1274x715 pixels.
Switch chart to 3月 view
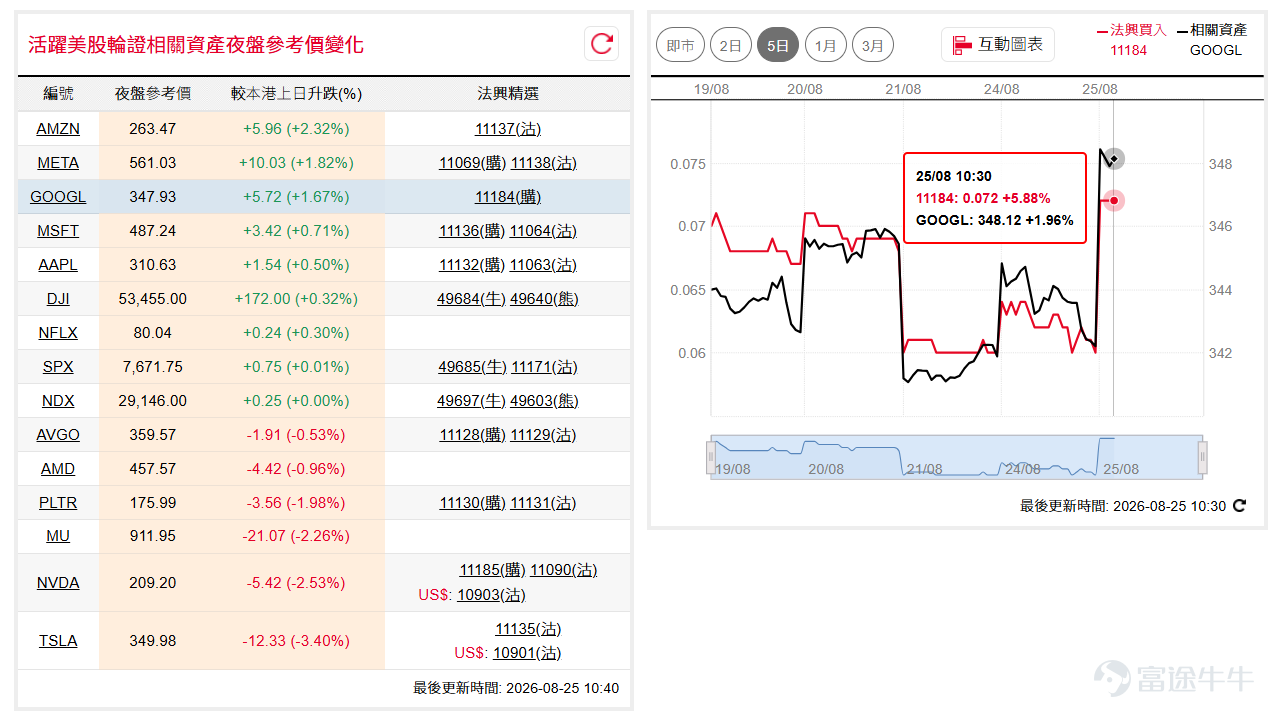point(873,45)
